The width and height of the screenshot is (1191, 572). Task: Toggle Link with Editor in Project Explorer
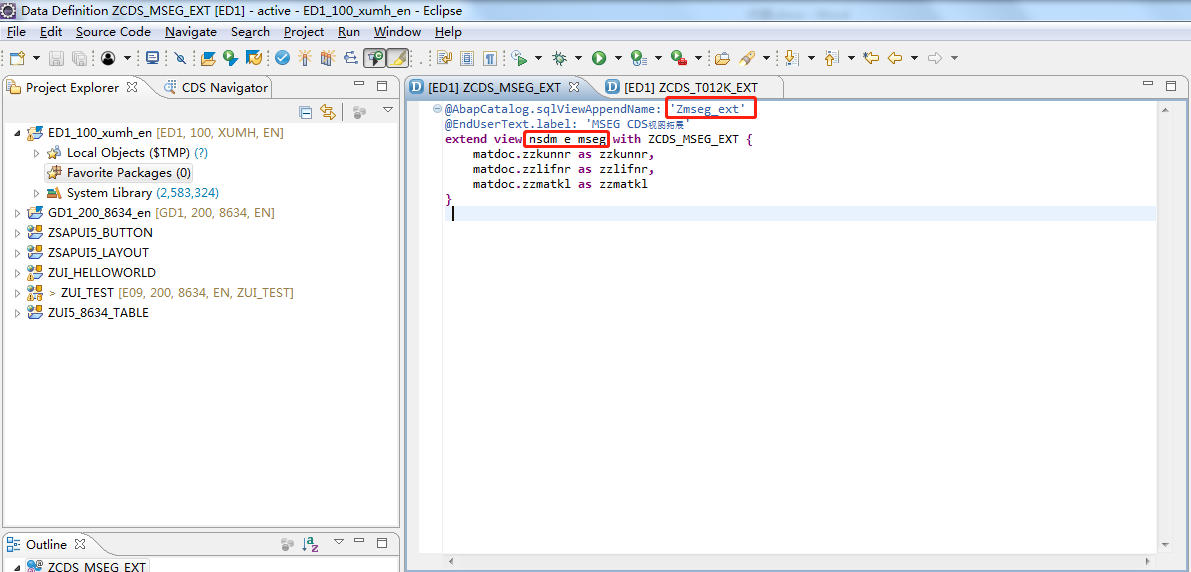(x=327, y=112)
